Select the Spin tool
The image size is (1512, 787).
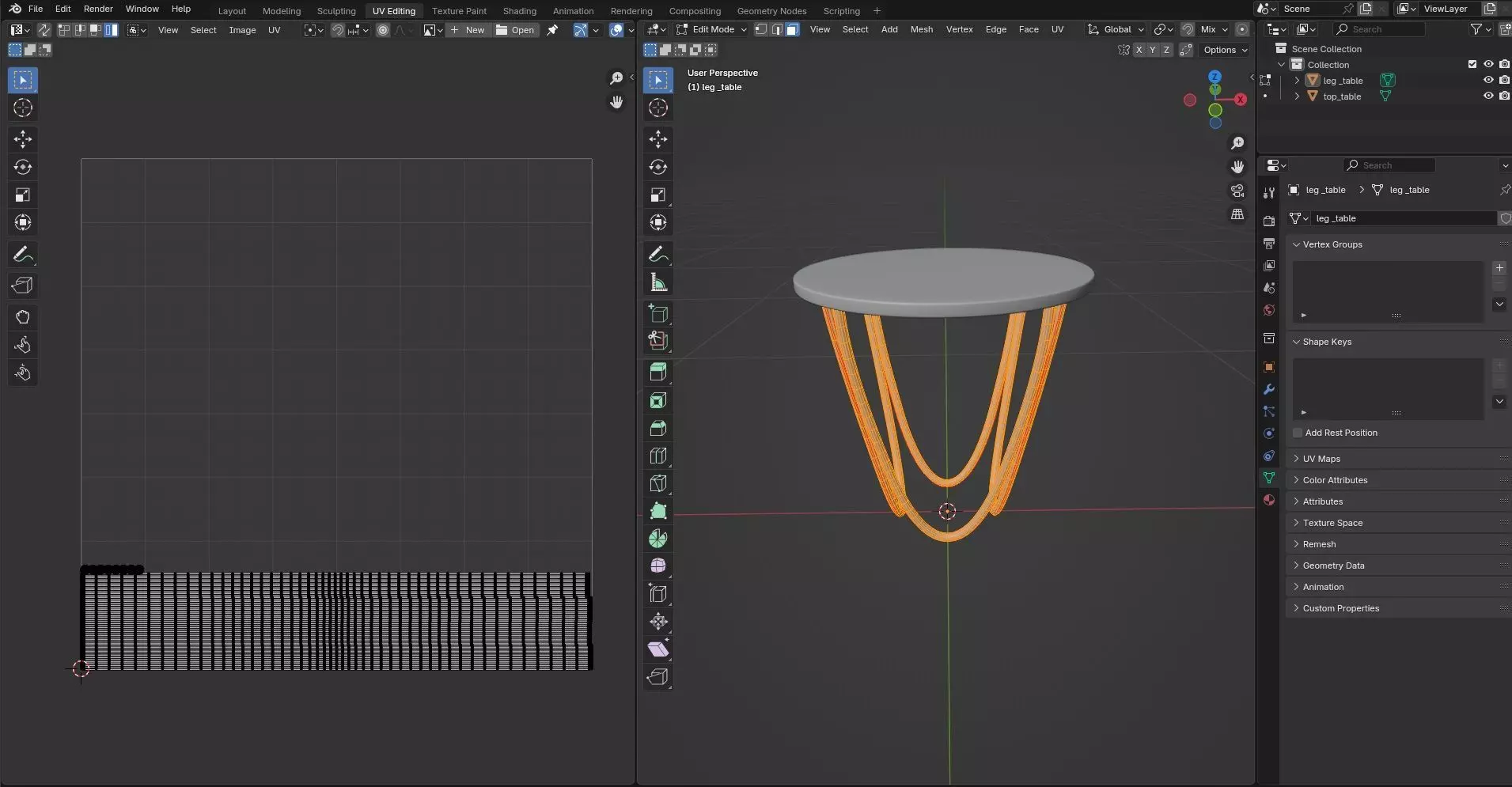coord(658,539)
